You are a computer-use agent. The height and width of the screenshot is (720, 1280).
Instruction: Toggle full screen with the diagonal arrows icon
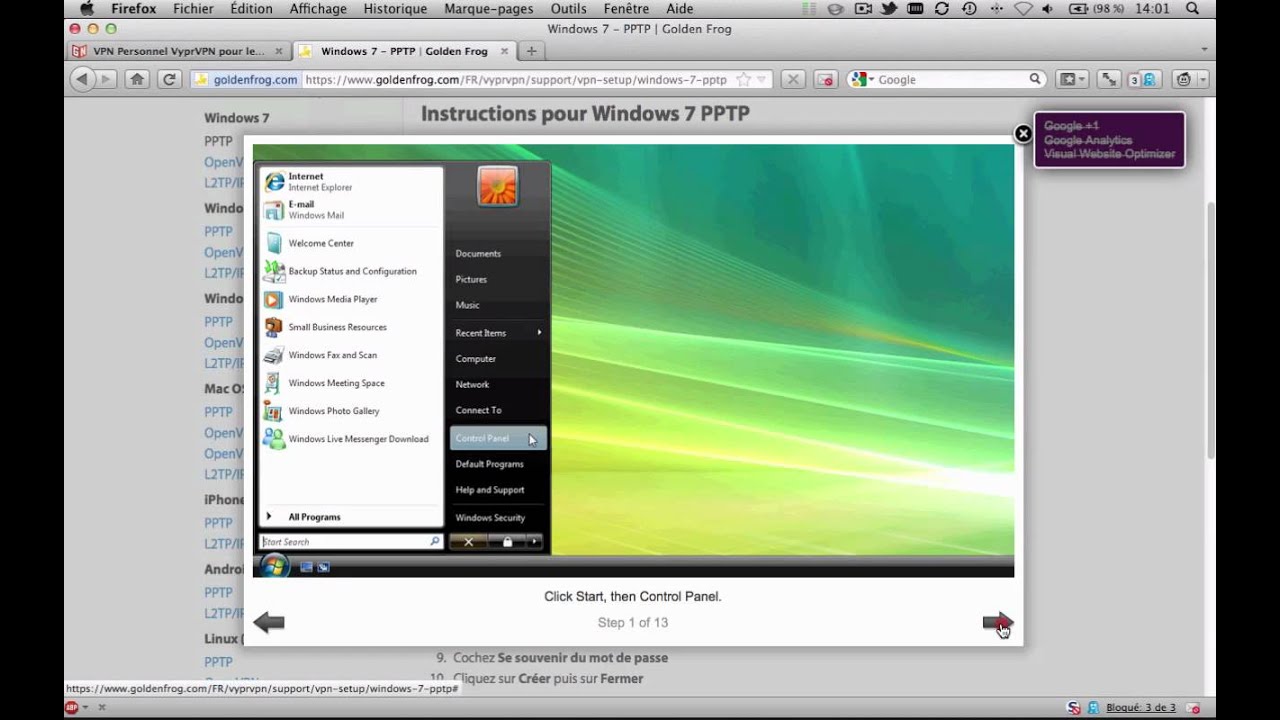[x=1108, y=79]
